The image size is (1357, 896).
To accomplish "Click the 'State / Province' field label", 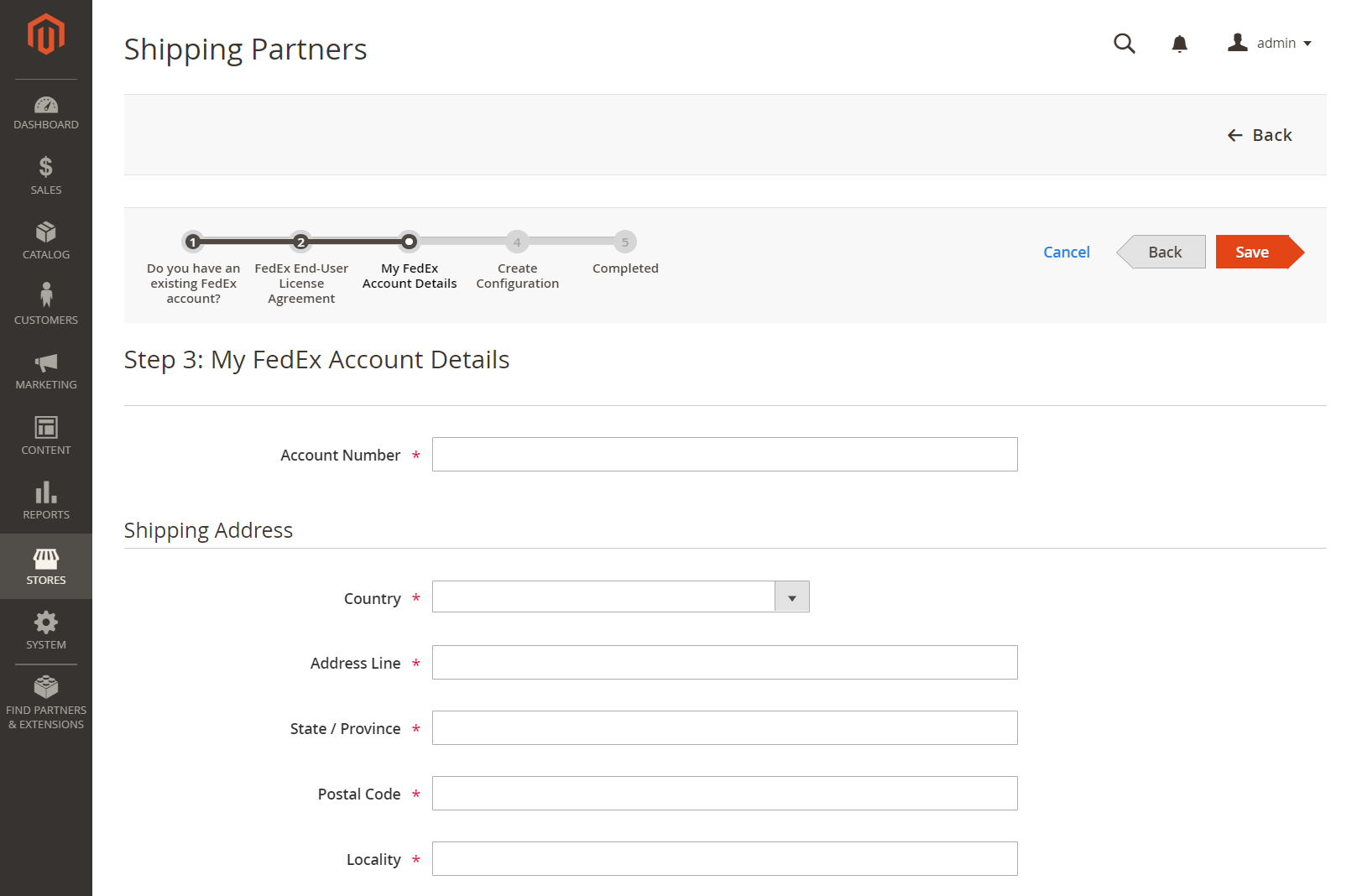I will point(345,728).
